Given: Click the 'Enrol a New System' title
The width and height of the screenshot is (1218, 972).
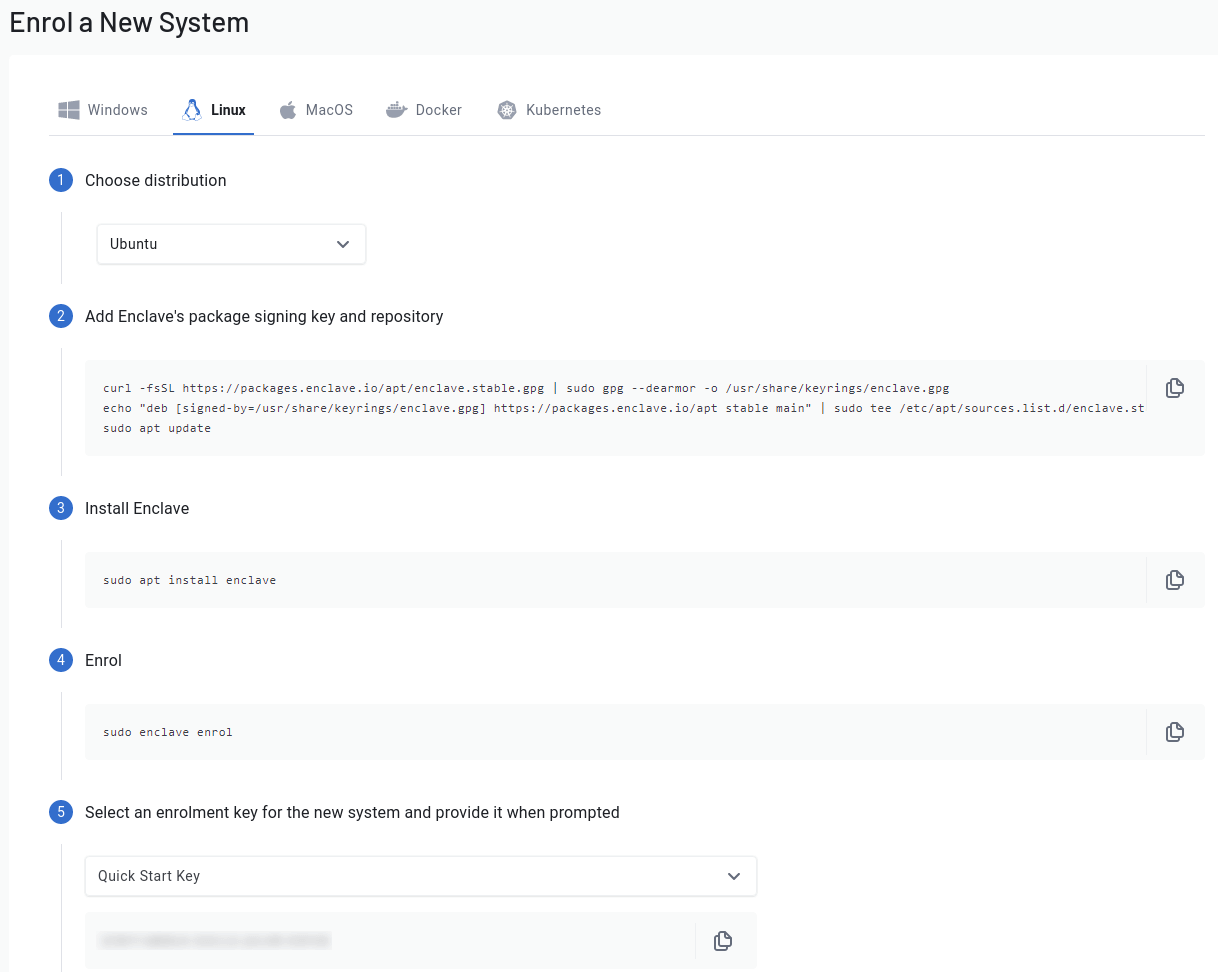Looking at the screenshot, I should (x=129, y=22).
